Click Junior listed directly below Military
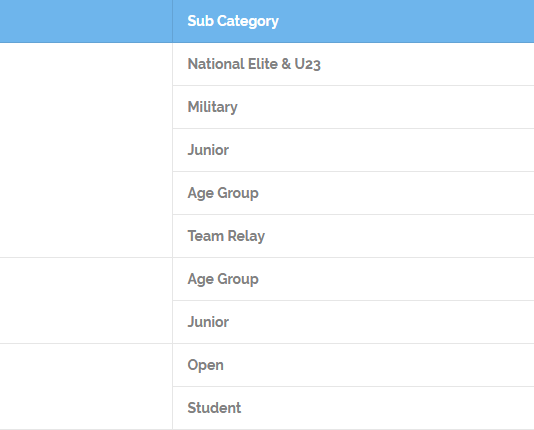Screen dimensions: 534x430 pos(353,150)
